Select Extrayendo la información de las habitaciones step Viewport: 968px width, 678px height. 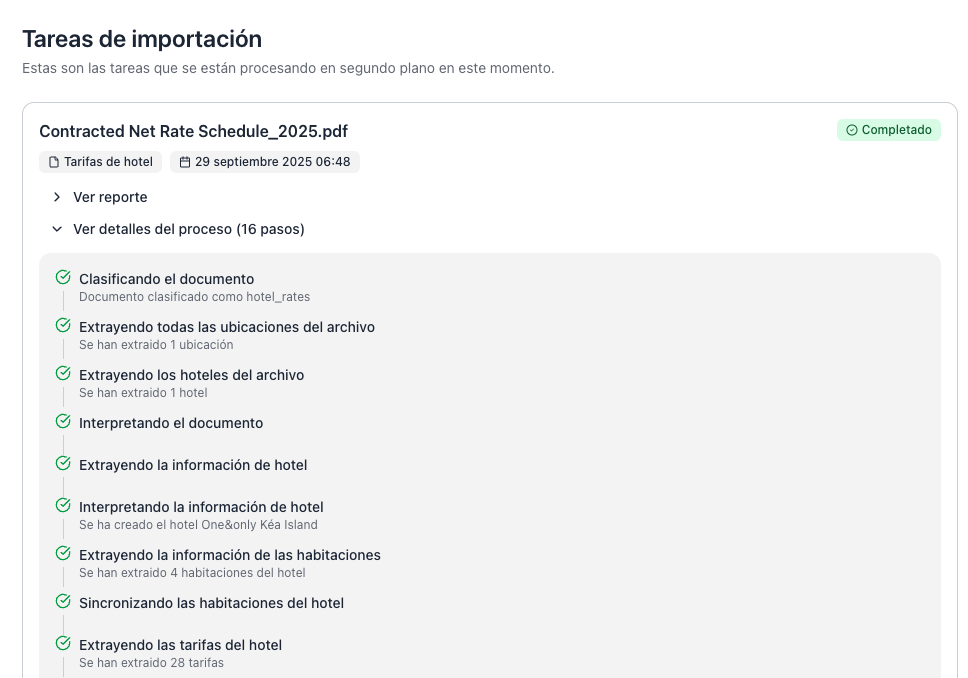pyautogui.click(x=229, y=555)
